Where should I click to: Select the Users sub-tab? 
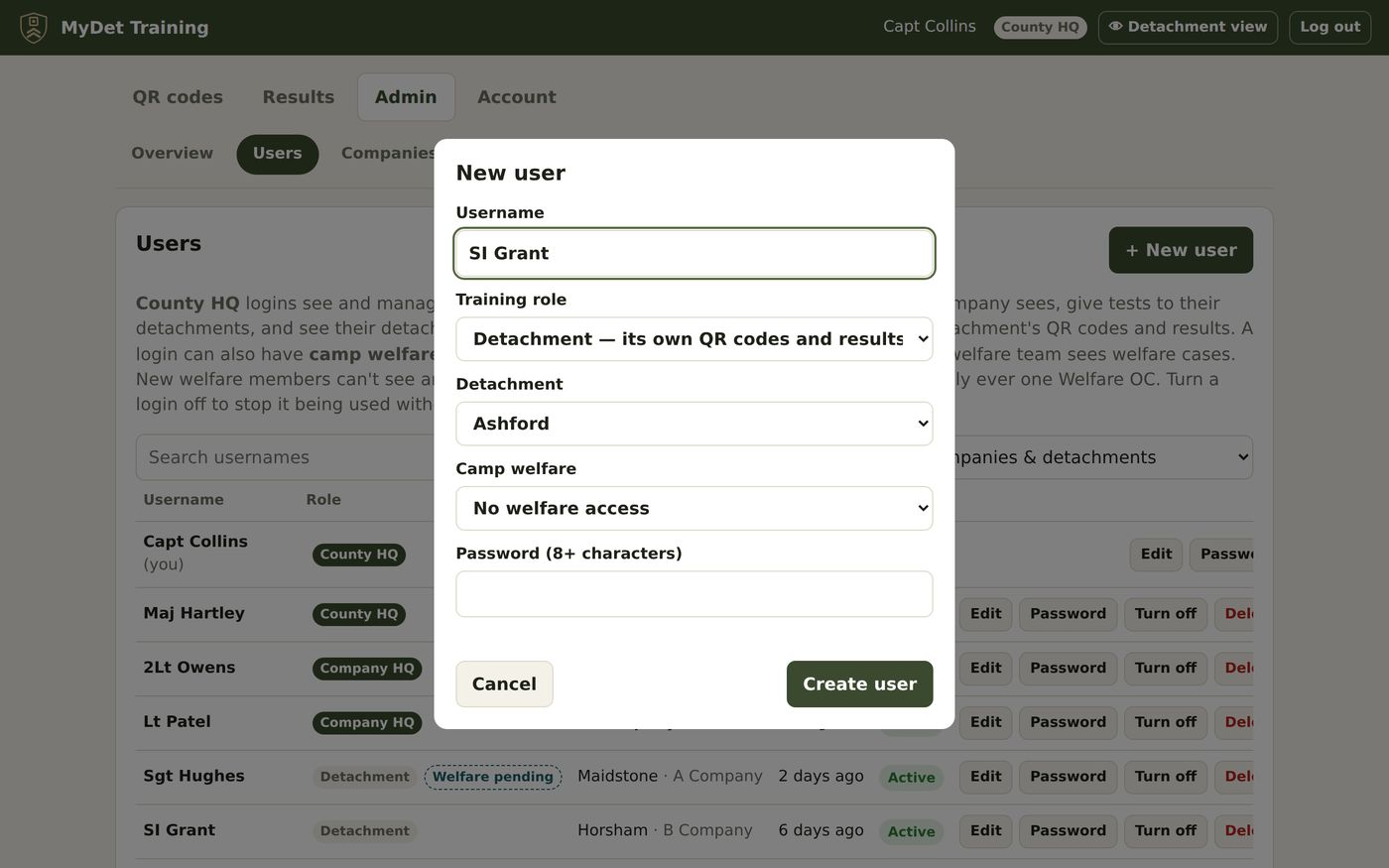(278, 154)
